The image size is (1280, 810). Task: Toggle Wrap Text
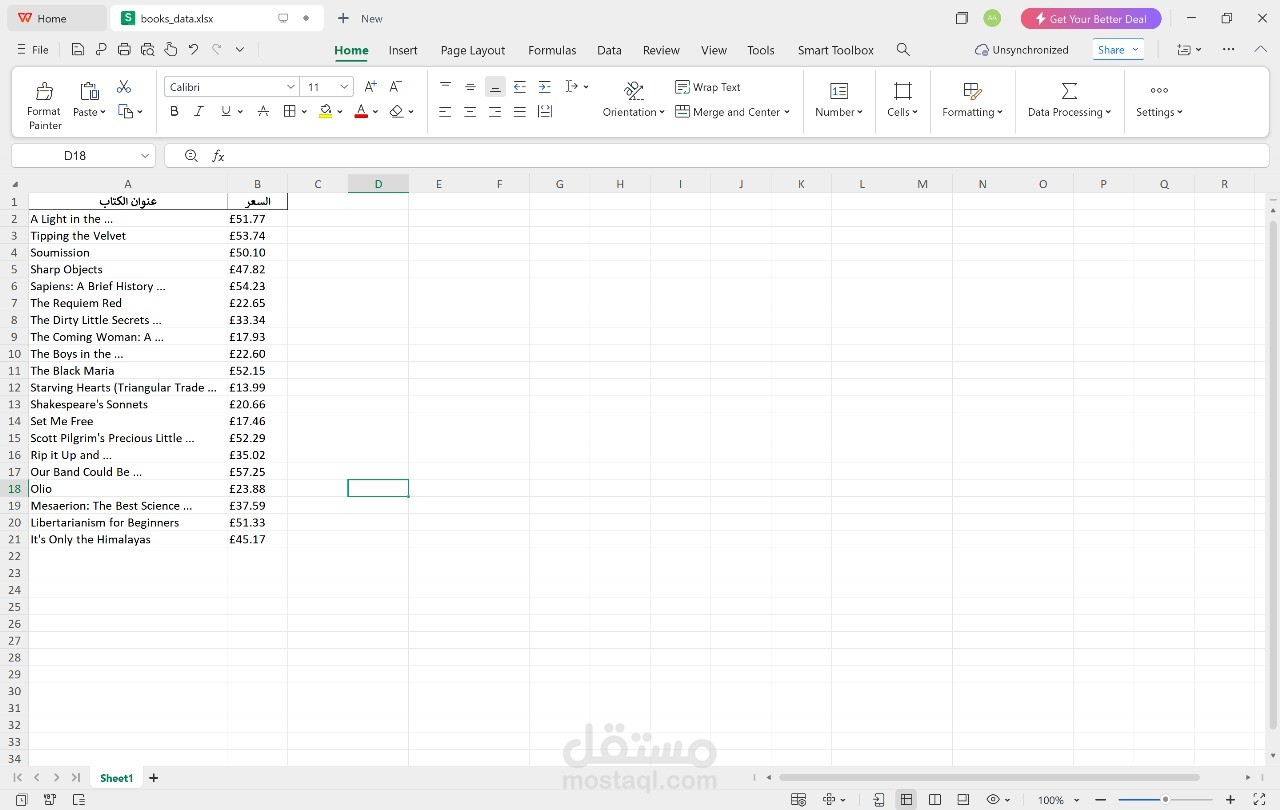708,87
